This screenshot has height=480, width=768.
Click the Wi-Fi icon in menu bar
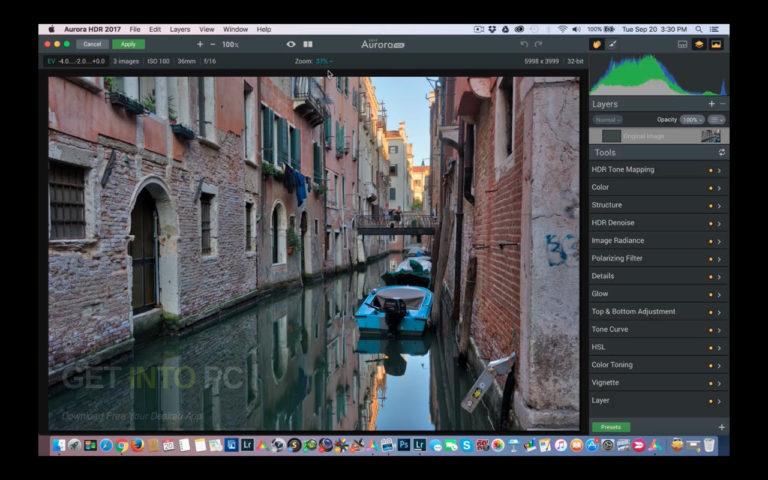coord(562,29)
